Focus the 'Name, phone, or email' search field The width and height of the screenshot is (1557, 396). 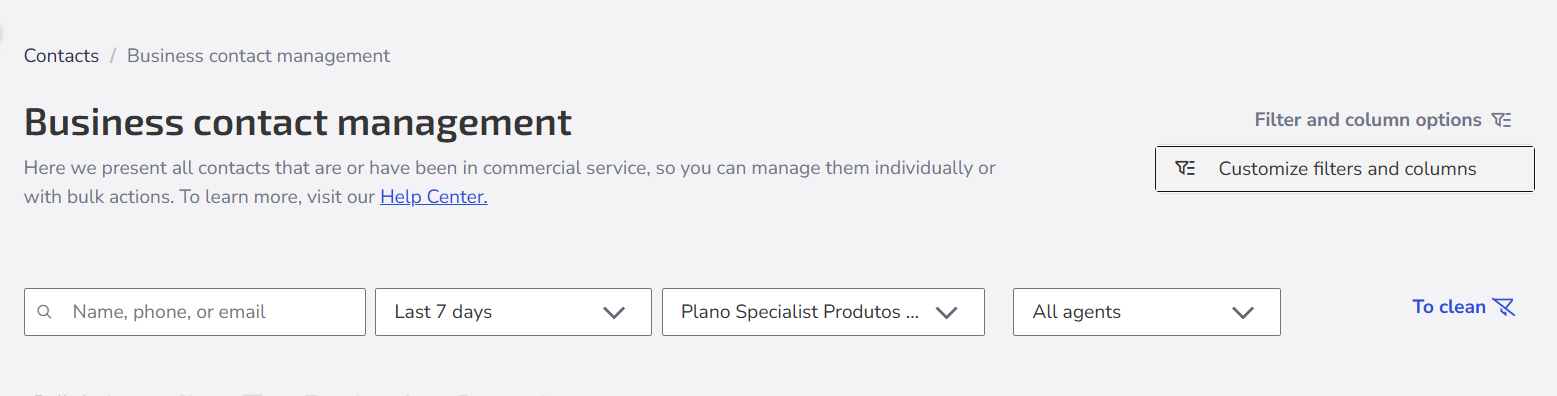coord(195,312)
